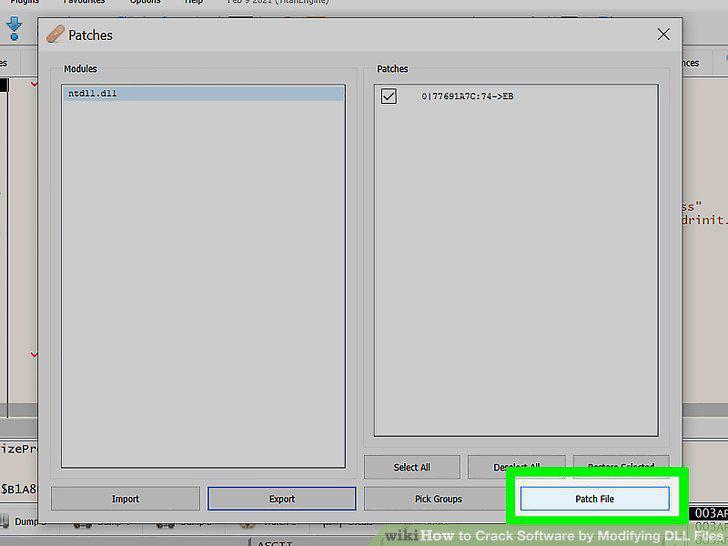Open the Favourites menu in main window
Image resolution: width=728 pixels, height=546 pixels.
tap(84, 2)
